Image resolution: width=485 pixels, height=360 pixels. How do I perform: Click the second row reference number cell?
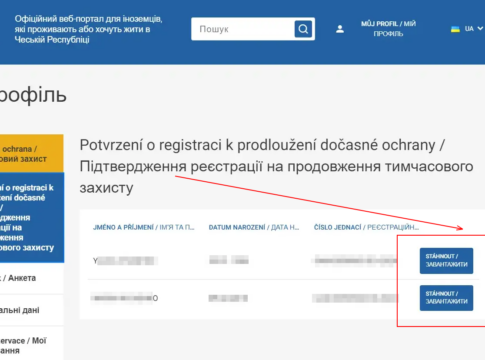(x=355, y=298)
